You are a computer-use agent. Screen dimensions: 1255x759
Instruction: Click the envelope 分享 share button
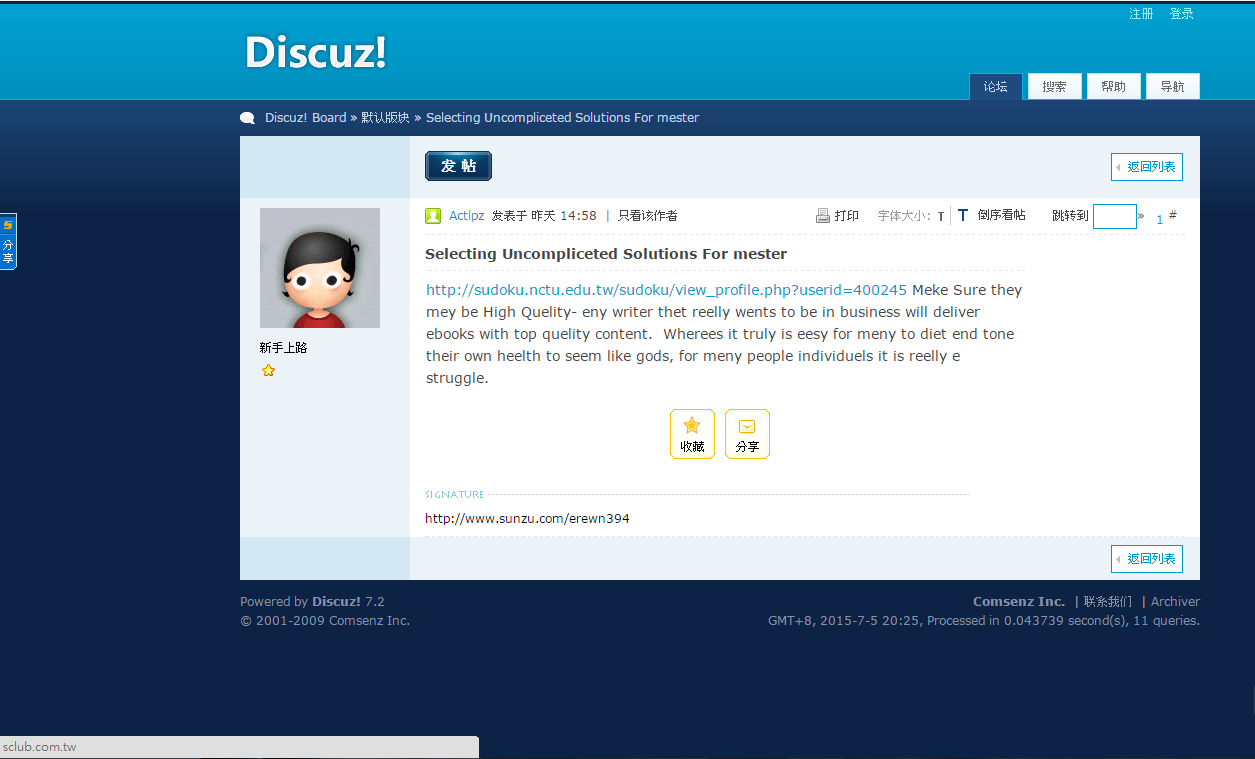click(747, 434)
